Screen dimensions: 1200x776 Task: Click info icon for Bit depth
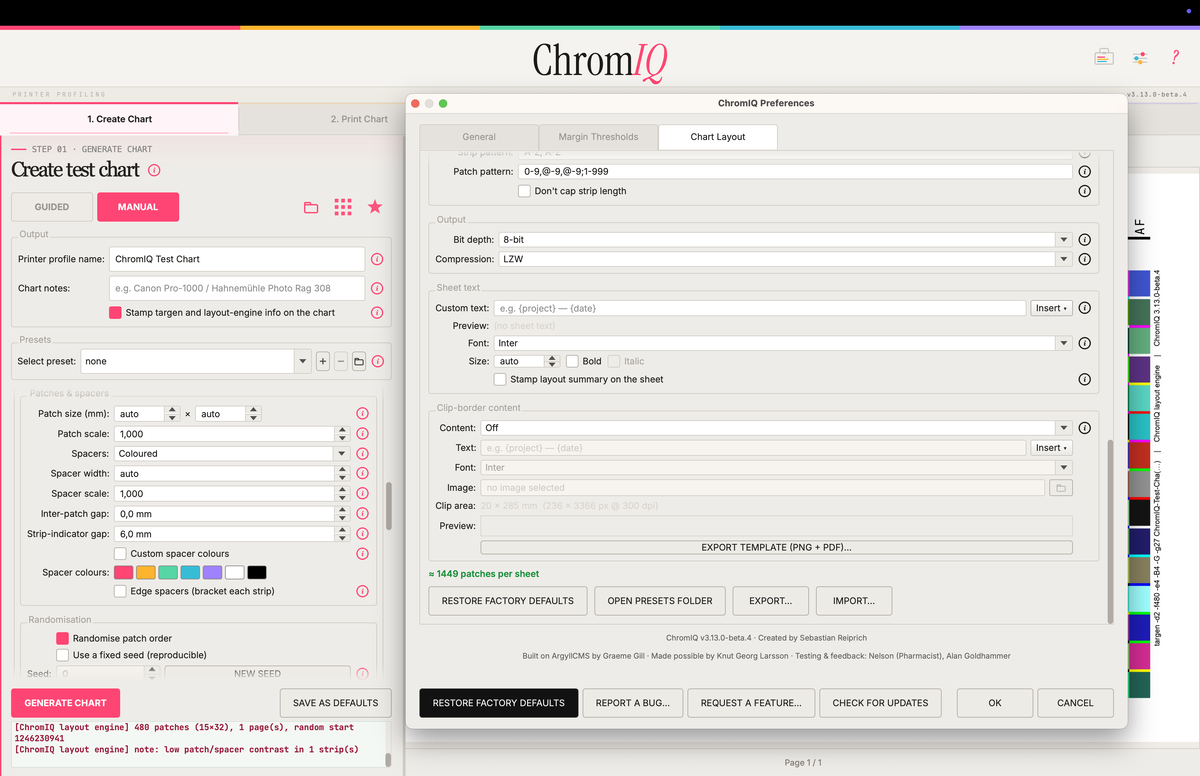pyautogui.click(x=1084, y=240)
